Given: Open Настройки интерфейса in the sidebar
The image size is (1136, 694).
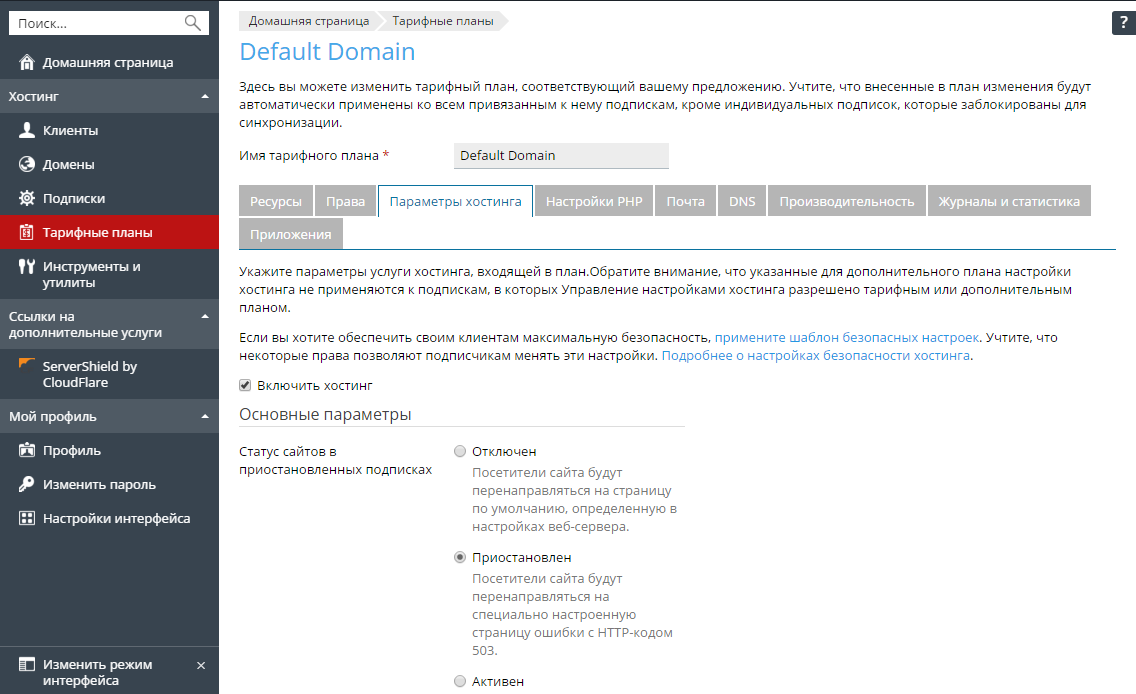Looking at the screenshot, I should (109, 519).
